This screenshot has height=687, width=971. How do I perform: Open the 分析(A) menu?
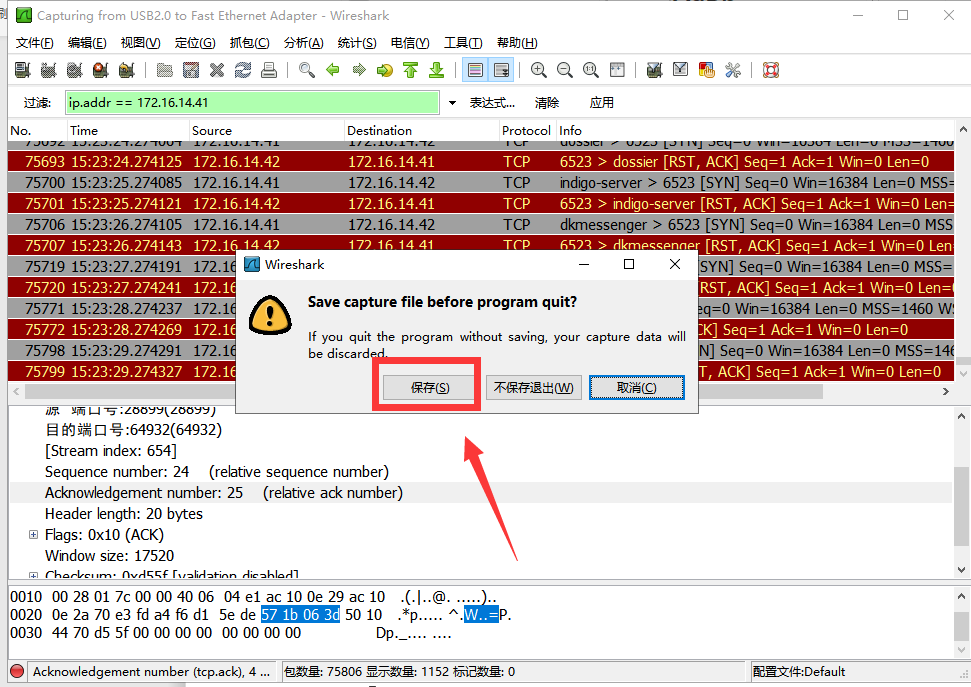303,43
